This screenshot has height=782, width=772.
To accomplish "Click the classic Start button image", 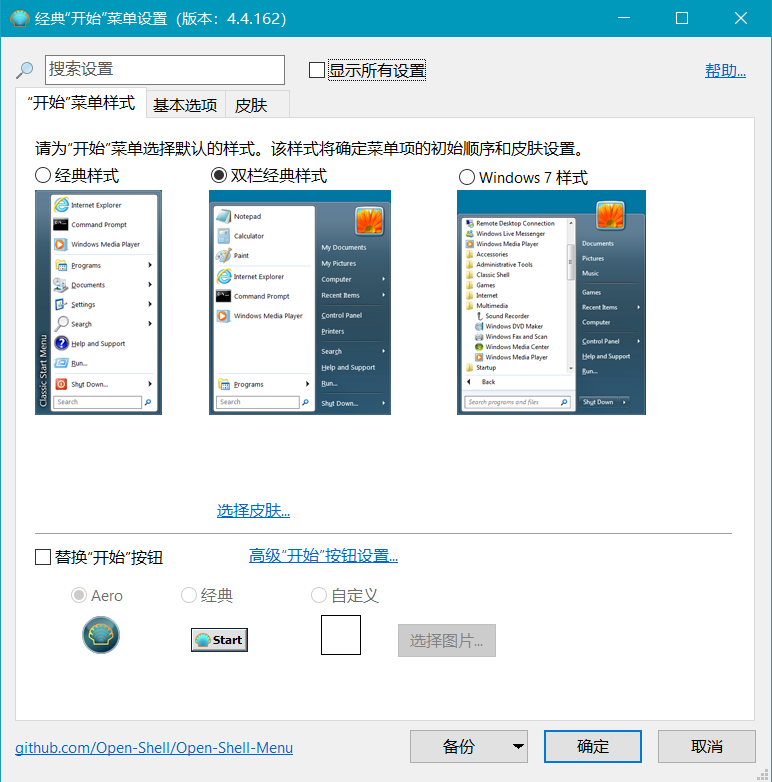I will (219, 640).
